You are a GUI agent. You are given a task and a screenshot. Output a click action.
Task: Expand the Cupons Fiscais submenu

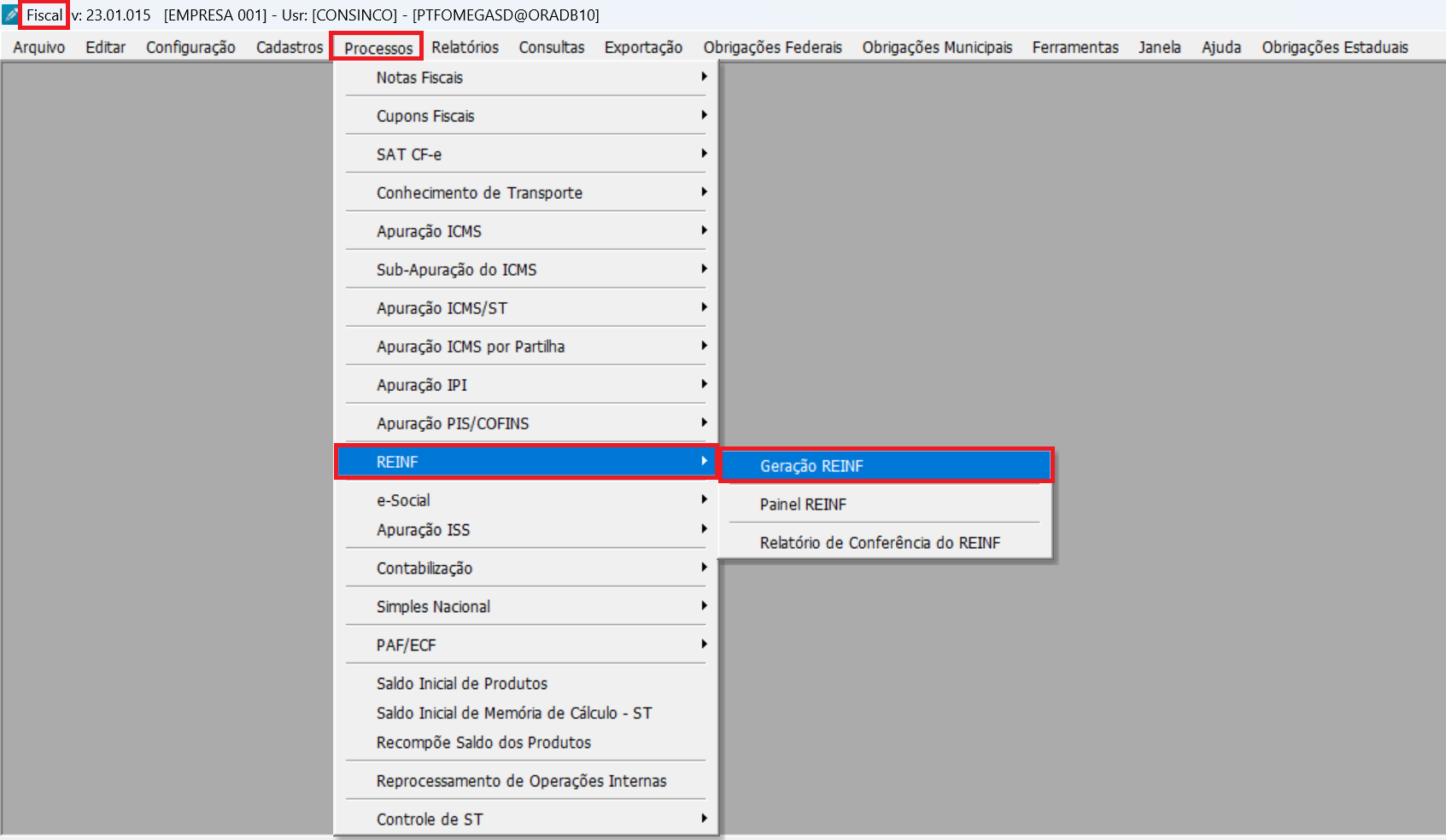[526, 116]
